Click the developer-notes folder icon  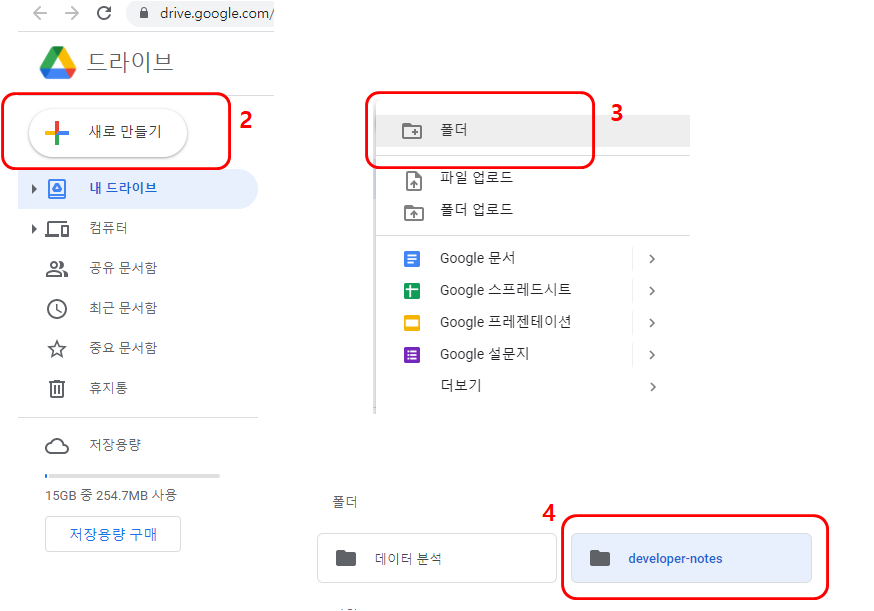(600, 558)
